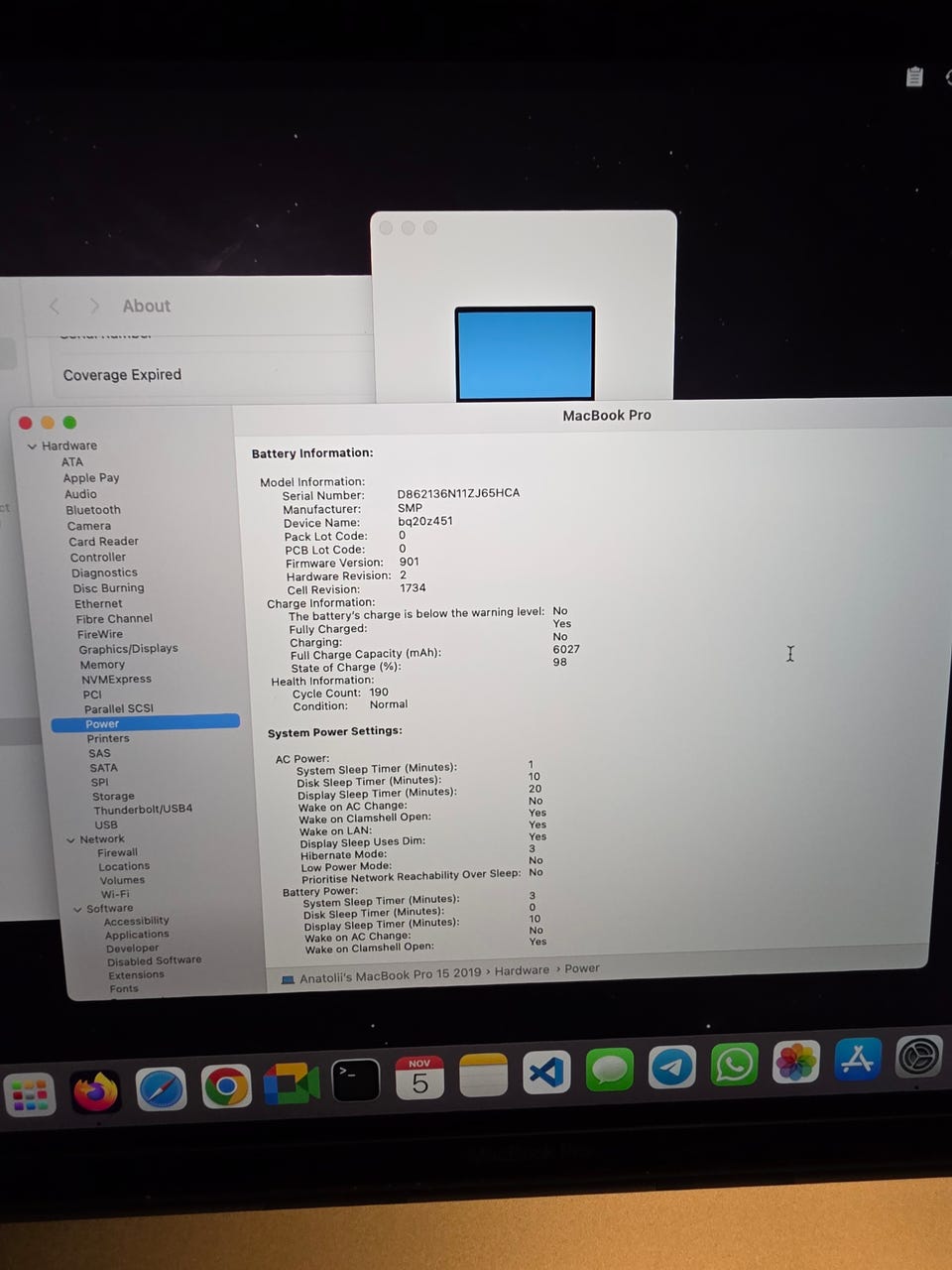Select Memory in the Hardware list

(102, 665)
